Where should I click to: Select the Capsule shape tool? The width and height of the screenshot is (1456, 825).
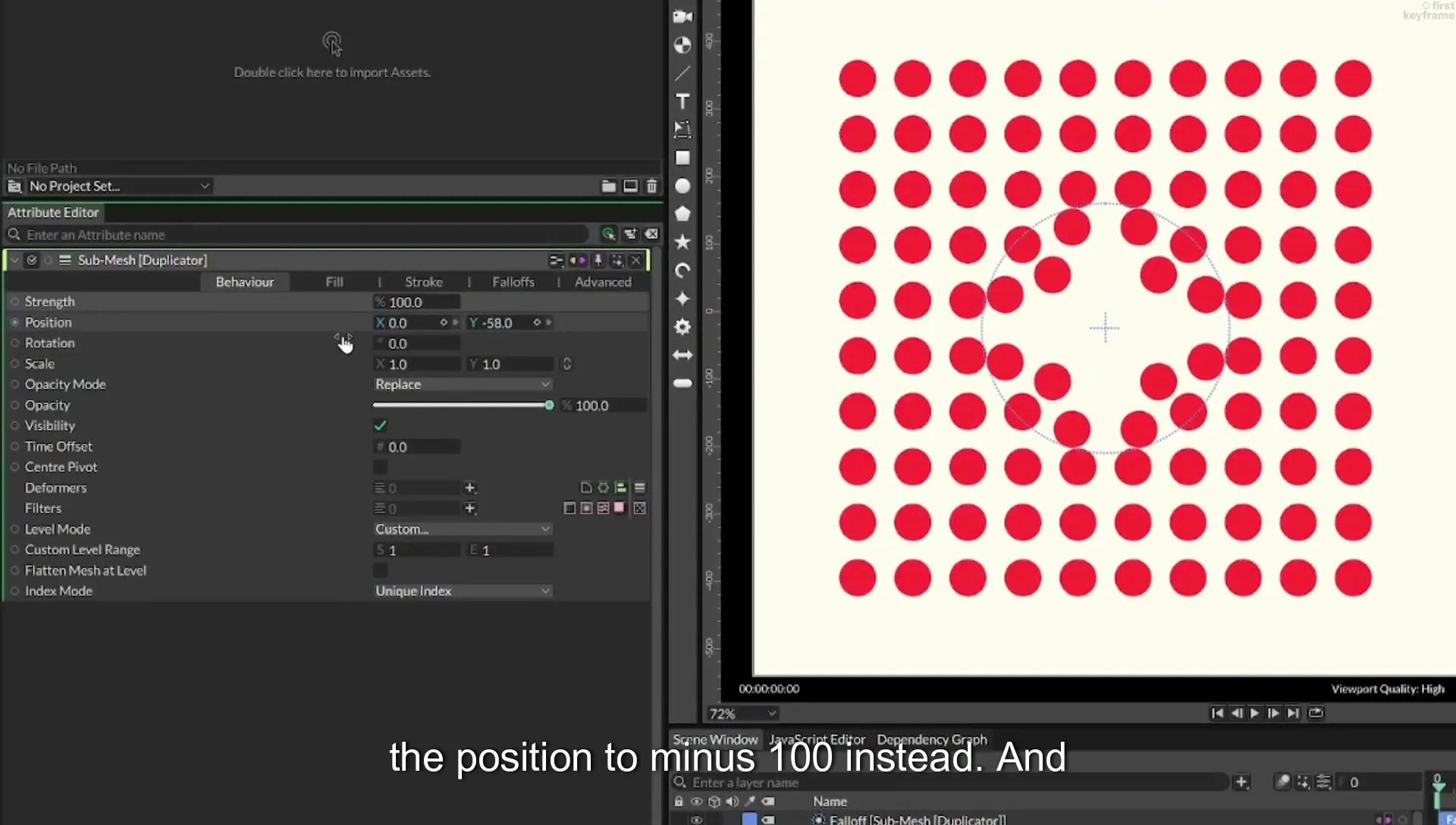point(682,383)
